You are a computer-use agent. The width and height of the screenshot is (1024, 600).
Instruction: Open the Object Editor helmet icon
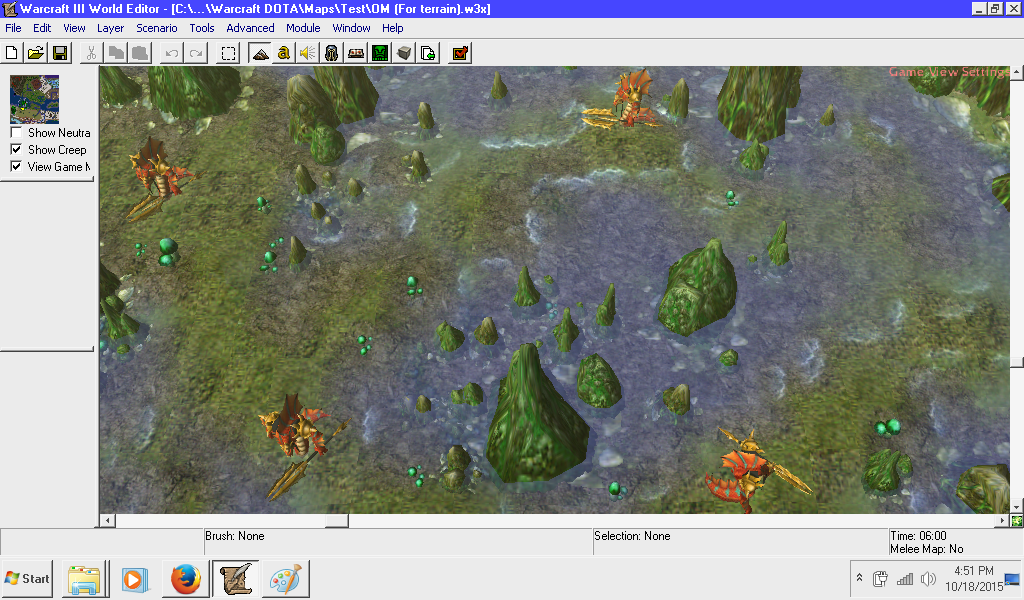332,53
